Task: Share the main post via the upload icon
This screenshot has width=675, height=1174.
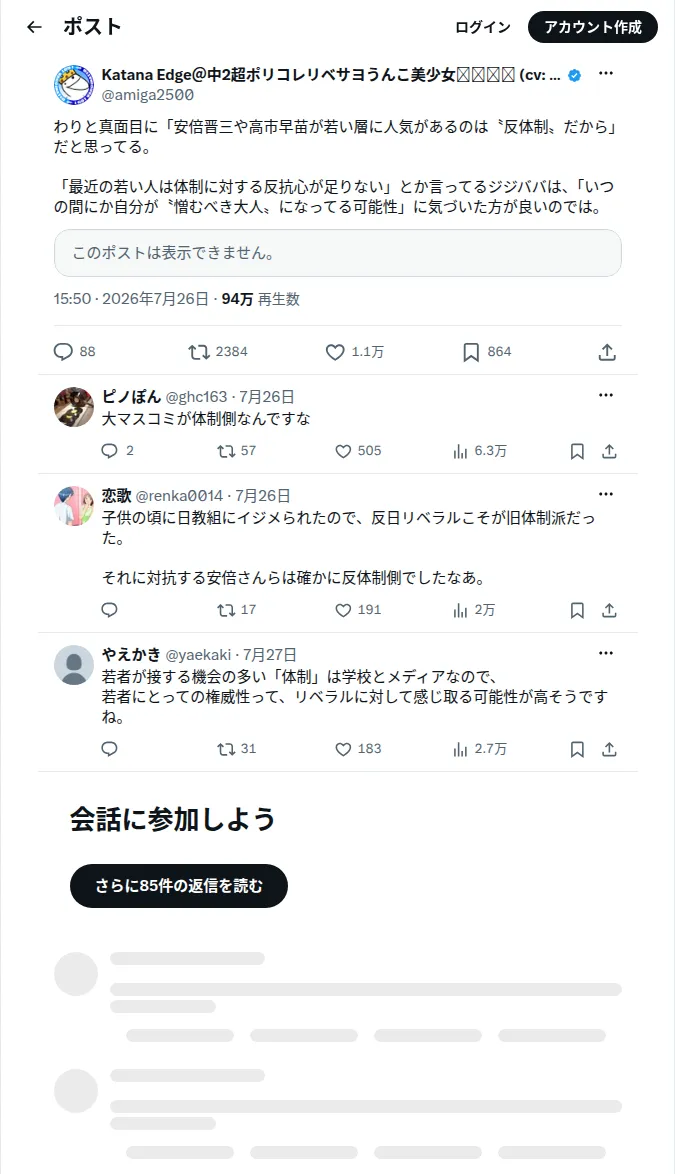Action: pyautogui.click(x=608, y=352)
